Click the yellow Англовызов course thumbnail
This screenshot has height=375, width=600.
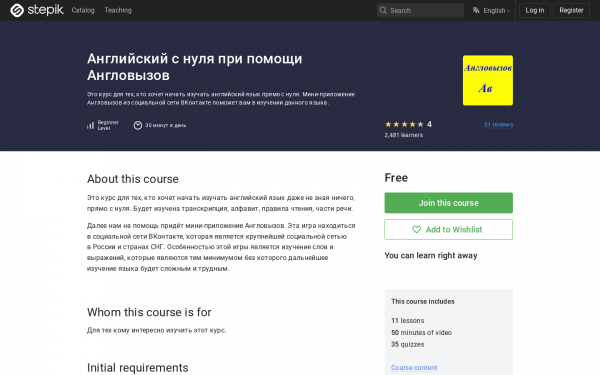[488, 80]
